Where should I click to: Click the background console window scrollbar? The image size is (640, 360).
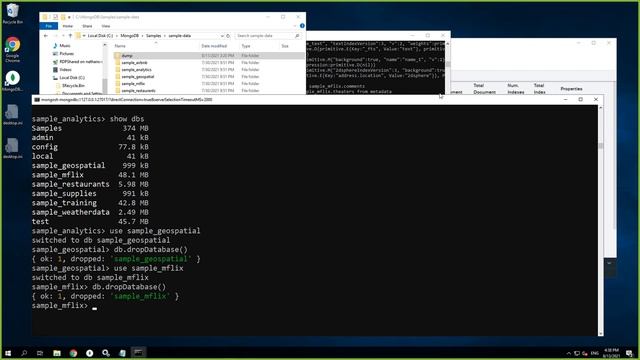[x=448, y=67]
